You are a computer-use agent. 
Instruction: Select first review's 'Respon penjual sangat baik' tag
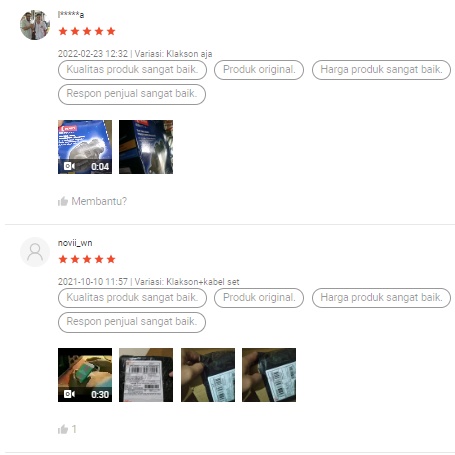(132, 94)
